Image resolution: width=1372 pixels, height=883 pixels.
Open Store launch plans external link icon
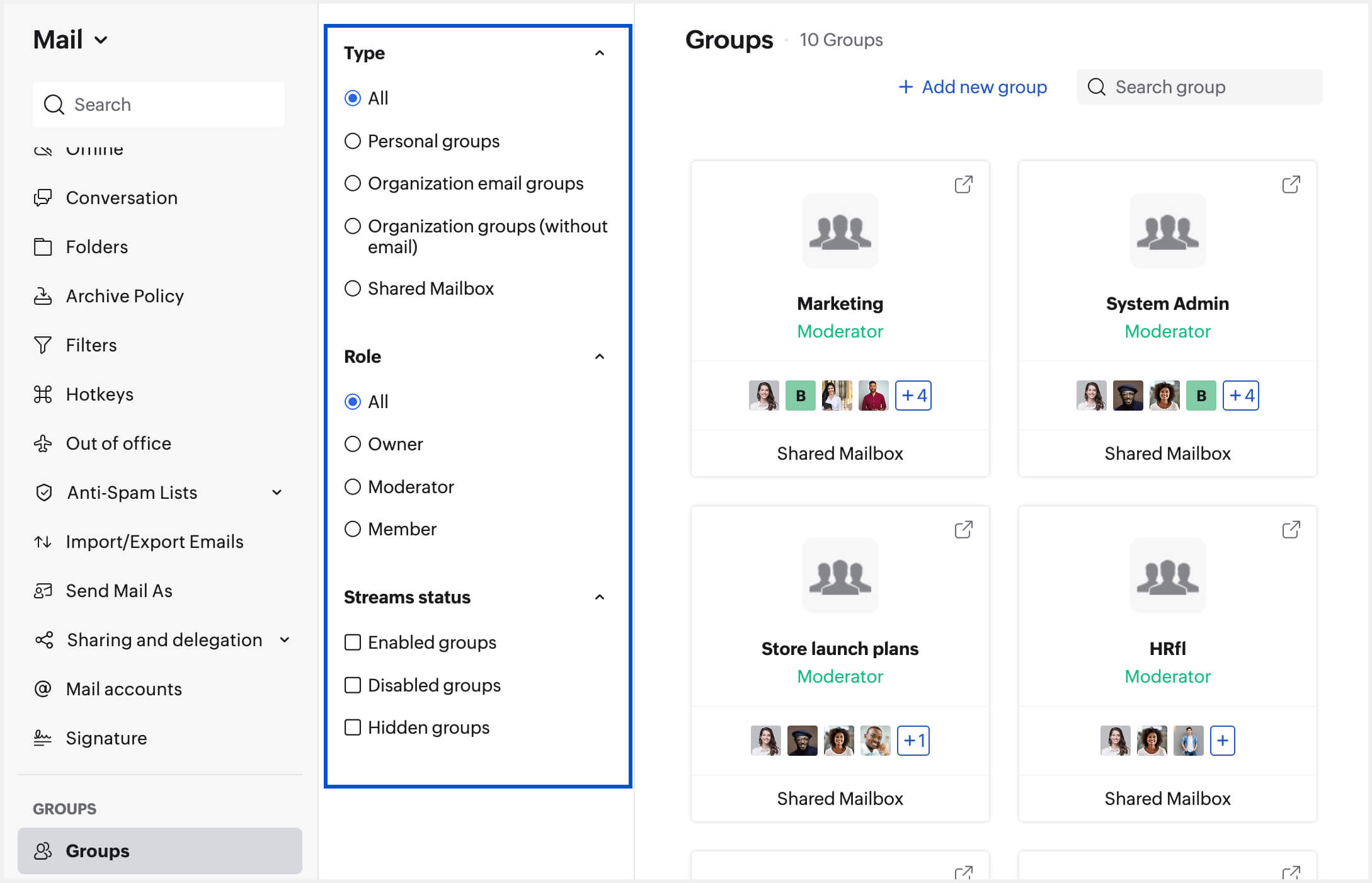[963, 530]
